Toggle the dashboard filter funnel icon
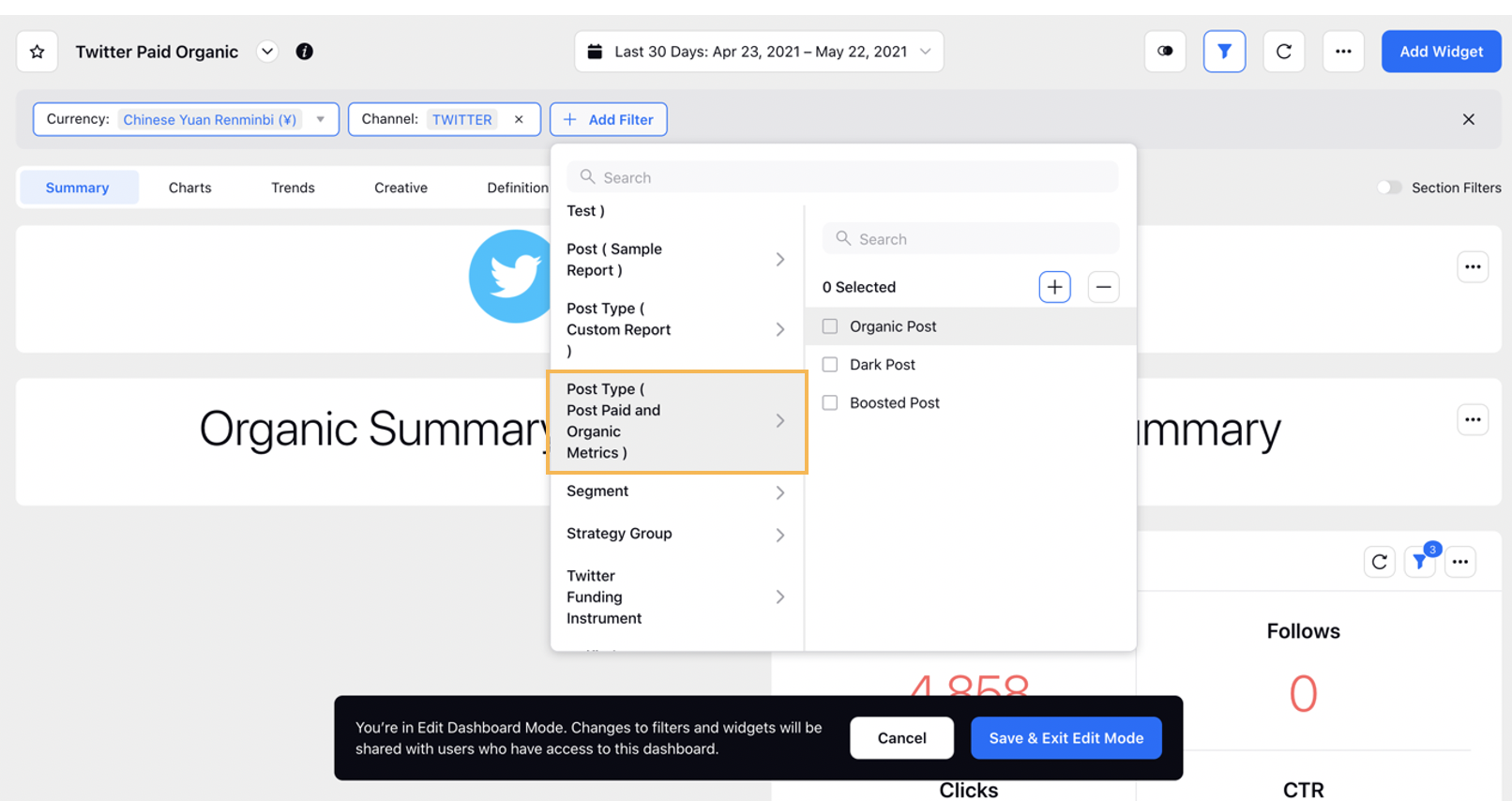Screen dimensions: 1512x801 [1224, 52]
